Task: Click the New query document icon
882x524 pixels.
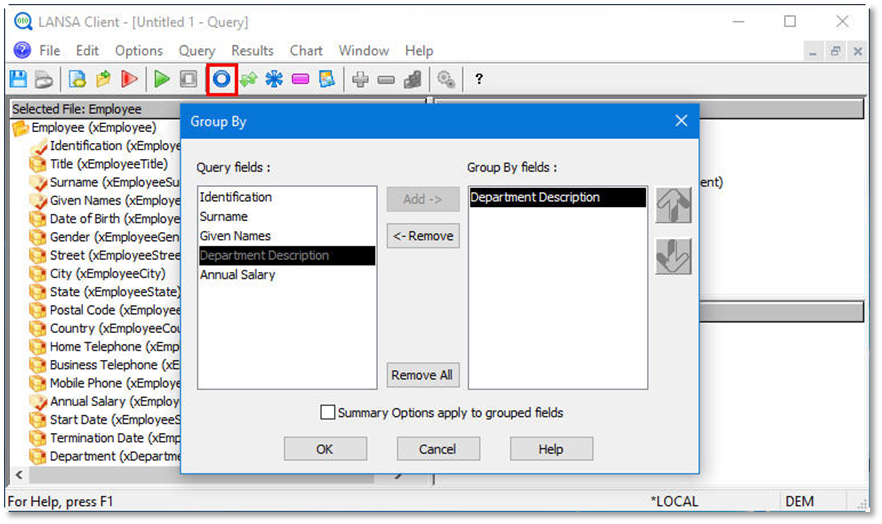Action: [x=76, y=79]
